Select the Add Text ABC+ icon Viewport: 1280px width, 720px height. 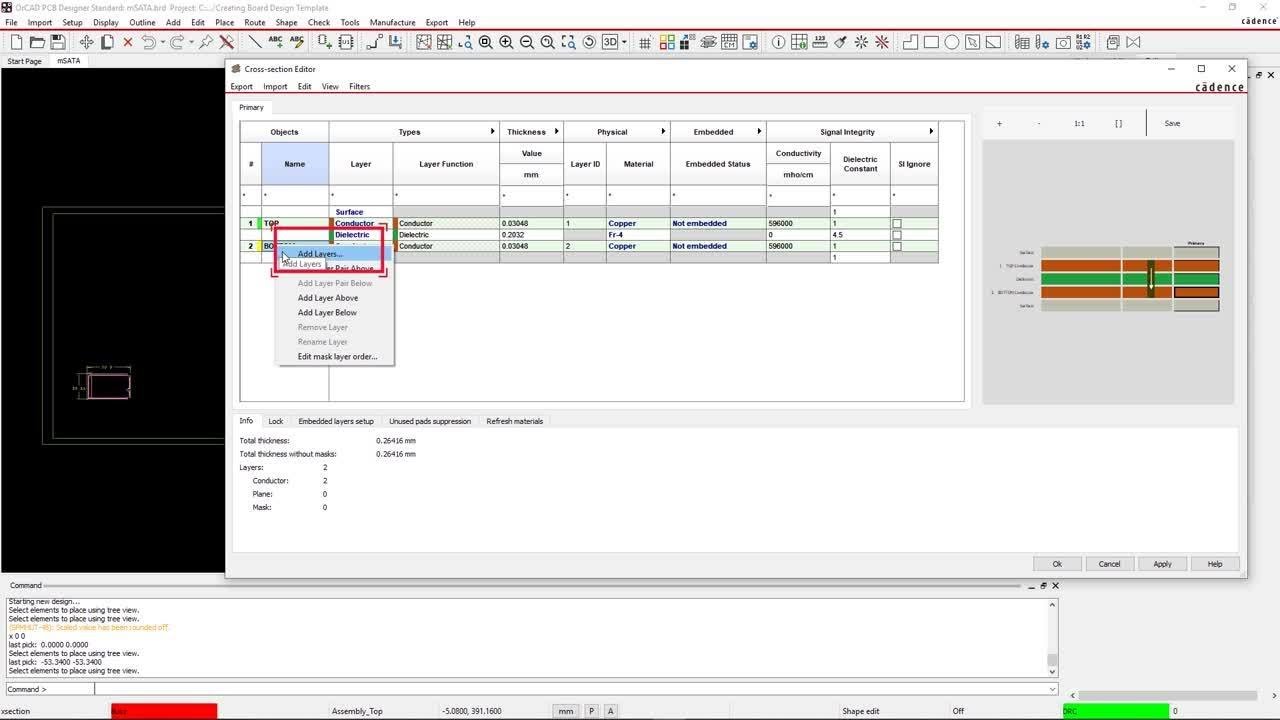276,42
